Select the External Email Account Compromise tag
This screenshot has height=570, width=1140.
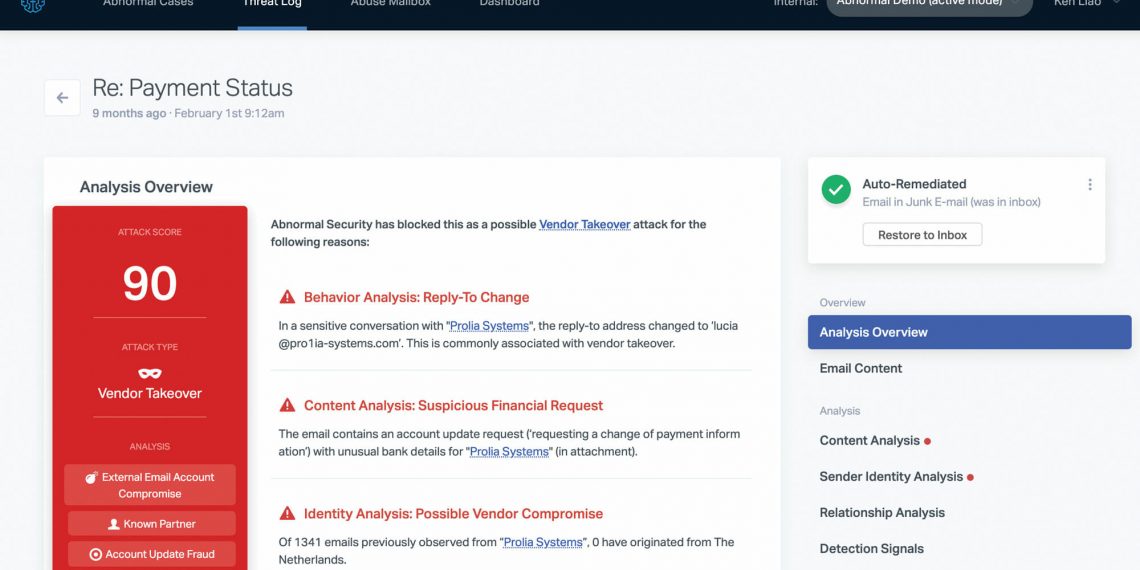pos(150,485)
